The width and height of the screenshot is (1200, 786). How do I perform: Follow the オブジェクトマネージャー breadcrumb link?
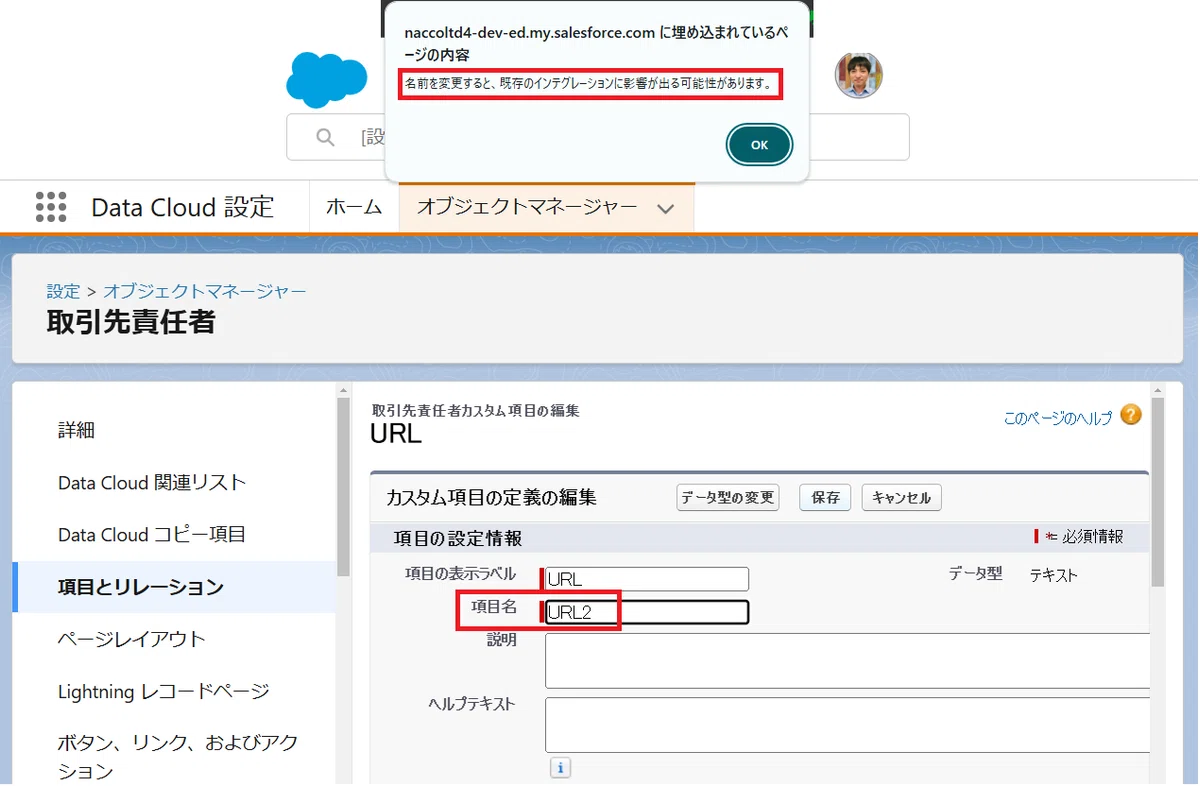point(205,291)
